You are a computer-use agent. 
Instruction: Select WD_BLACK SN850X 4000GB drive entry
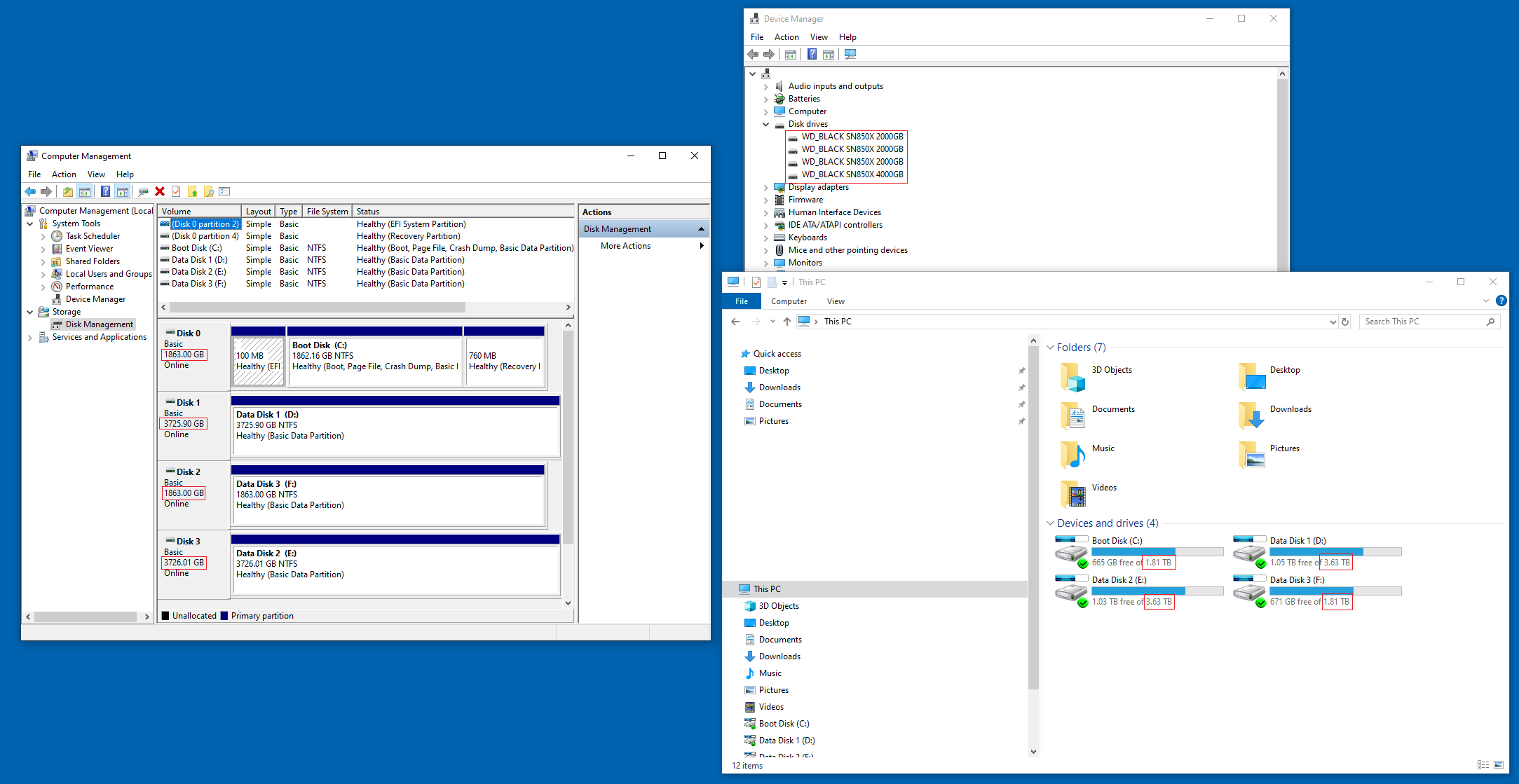852,174
